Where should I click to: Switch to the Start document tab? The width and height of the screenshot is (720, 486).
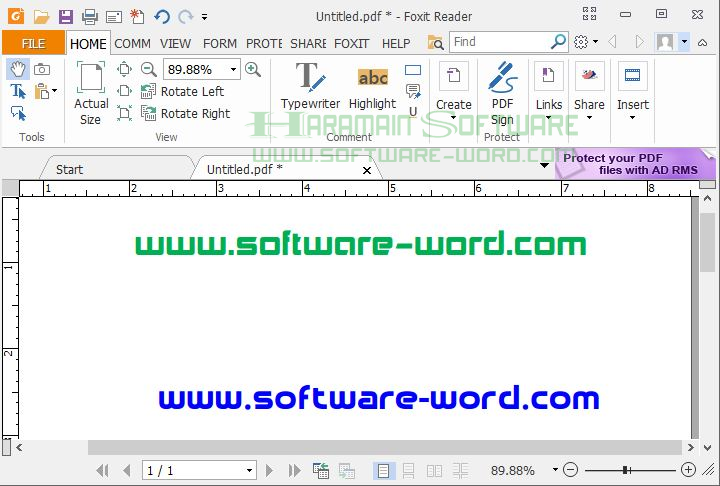tap(70, 170)
